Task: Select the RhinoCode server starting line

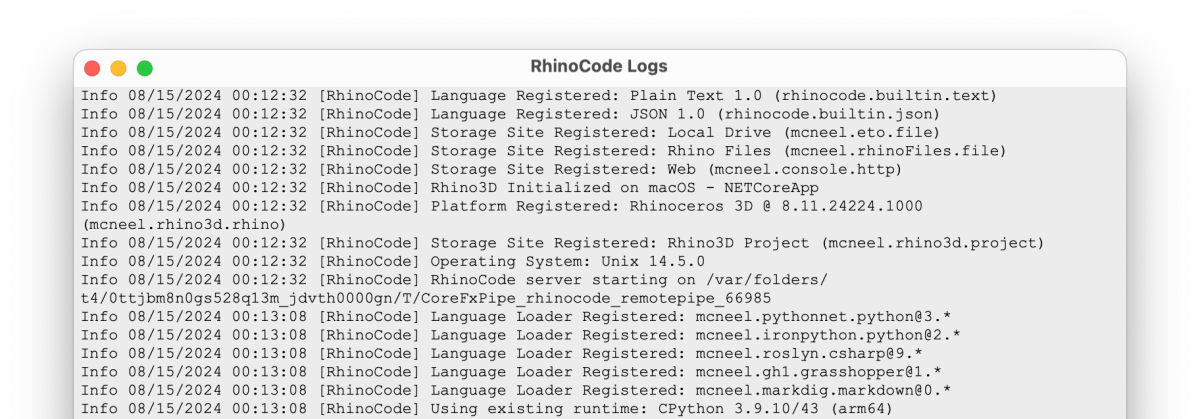Action: [455, 279]
